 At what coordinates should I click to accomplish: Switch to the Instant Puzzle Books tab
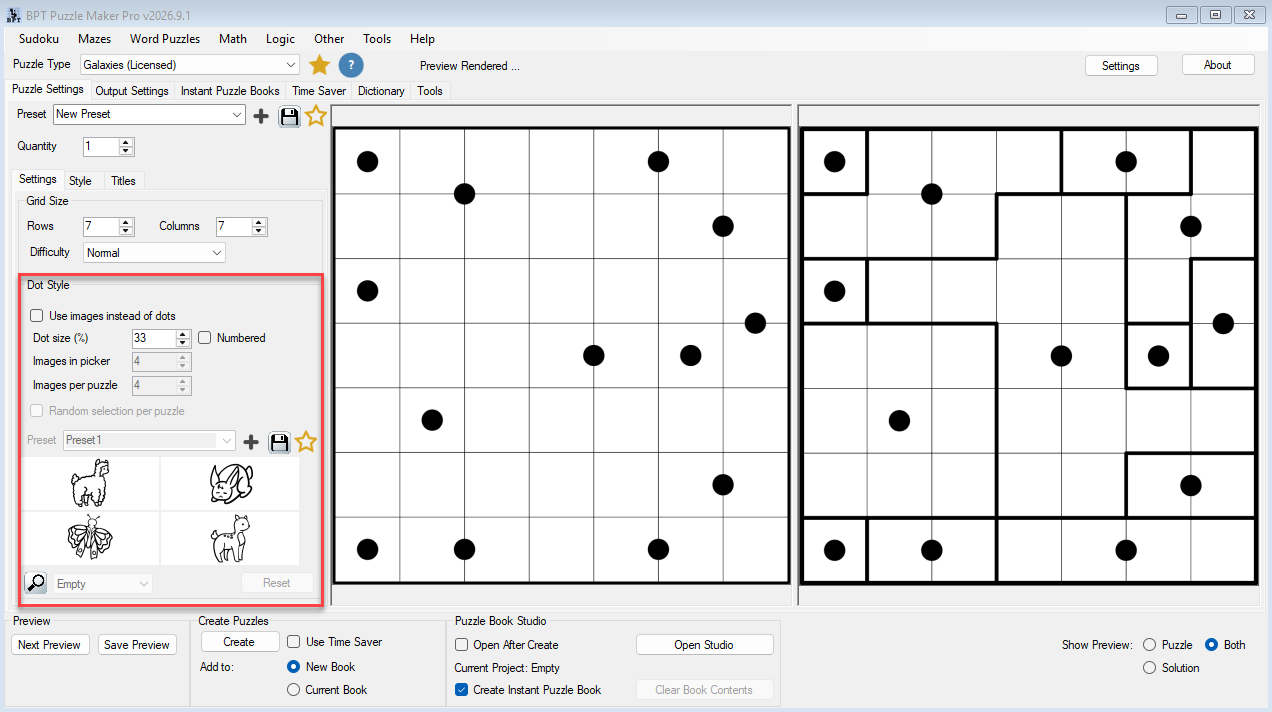(x=230, y=91)
